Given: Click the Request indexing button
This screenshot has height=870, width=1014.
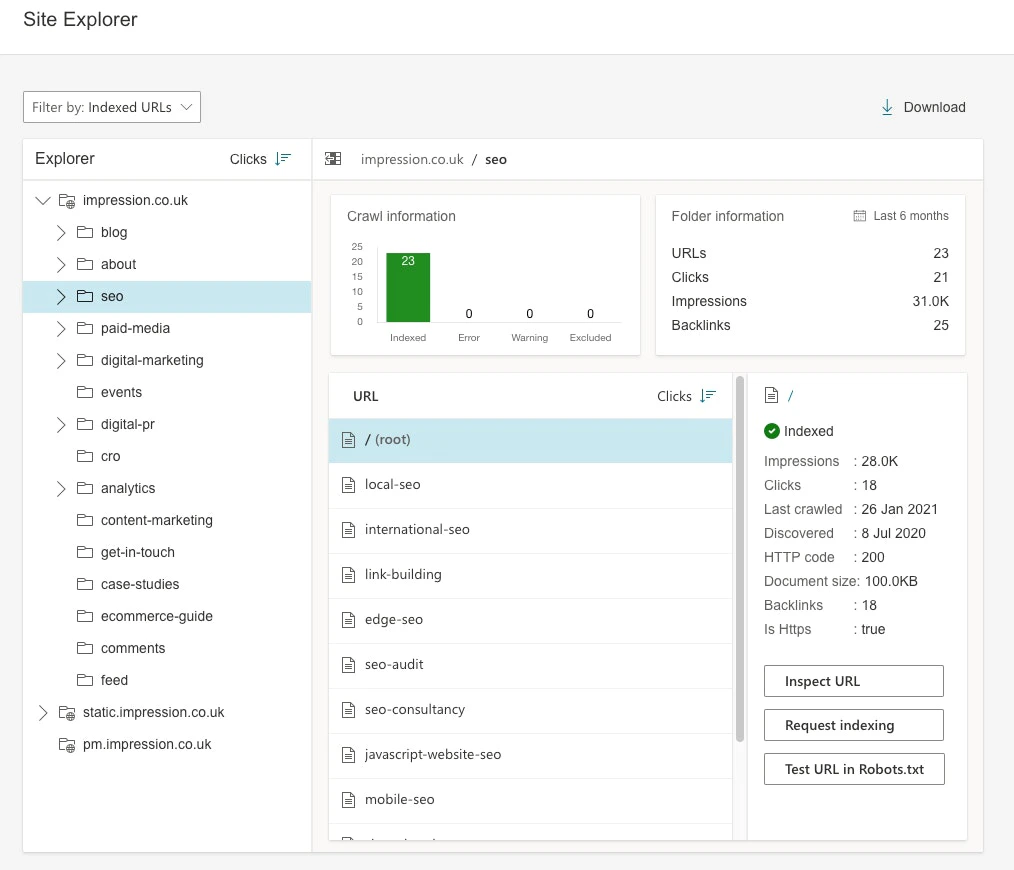Looking at the screenshot, I should pos(854,725).
